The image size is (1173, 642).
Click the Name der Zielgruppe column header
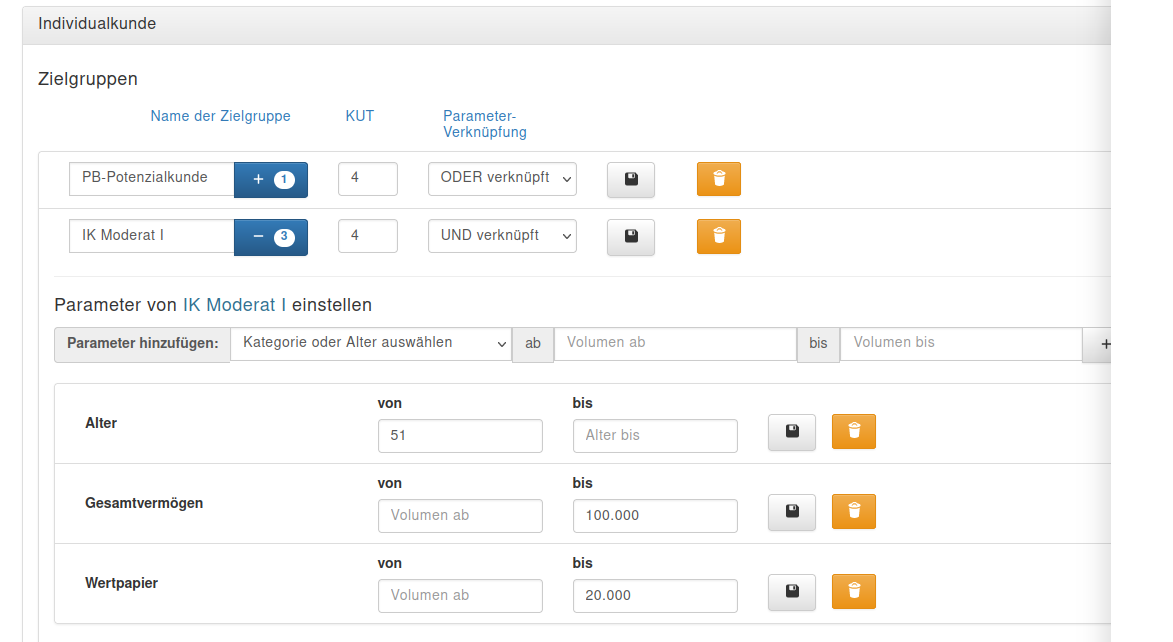220,116
